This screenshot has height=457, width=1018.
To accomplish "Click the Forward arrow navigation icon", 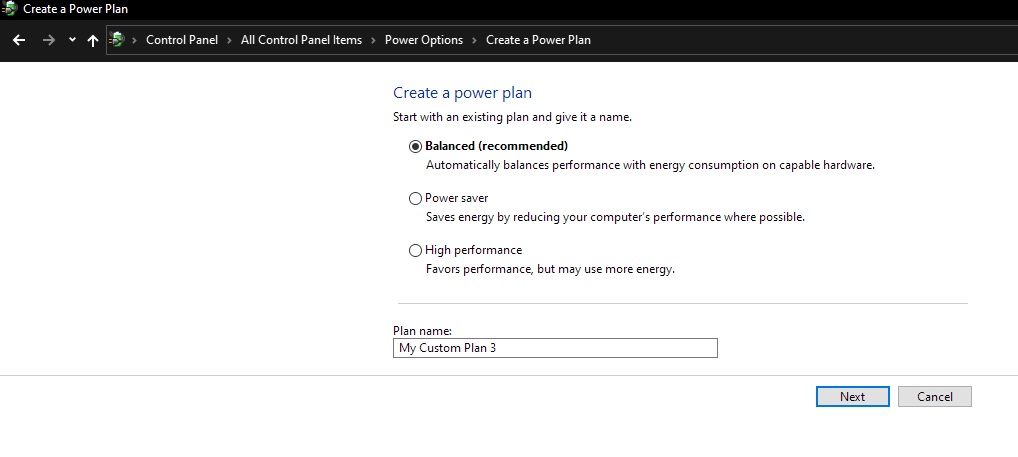I will click(49, 40).
